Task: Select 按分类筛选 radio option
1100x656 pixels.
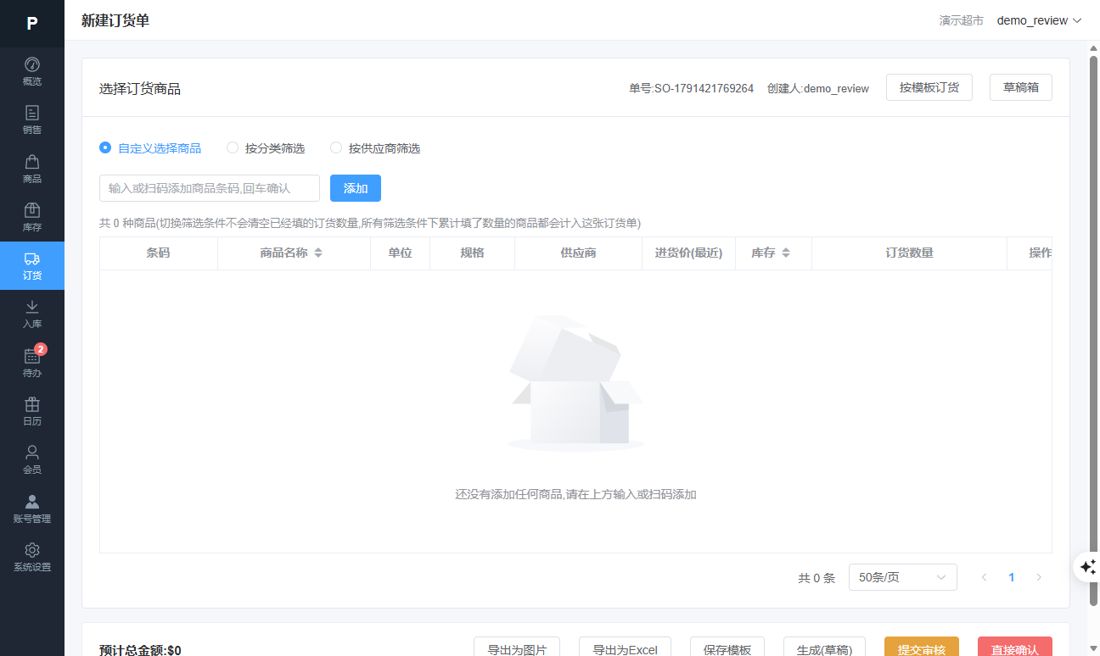Action: pos(266,148)
